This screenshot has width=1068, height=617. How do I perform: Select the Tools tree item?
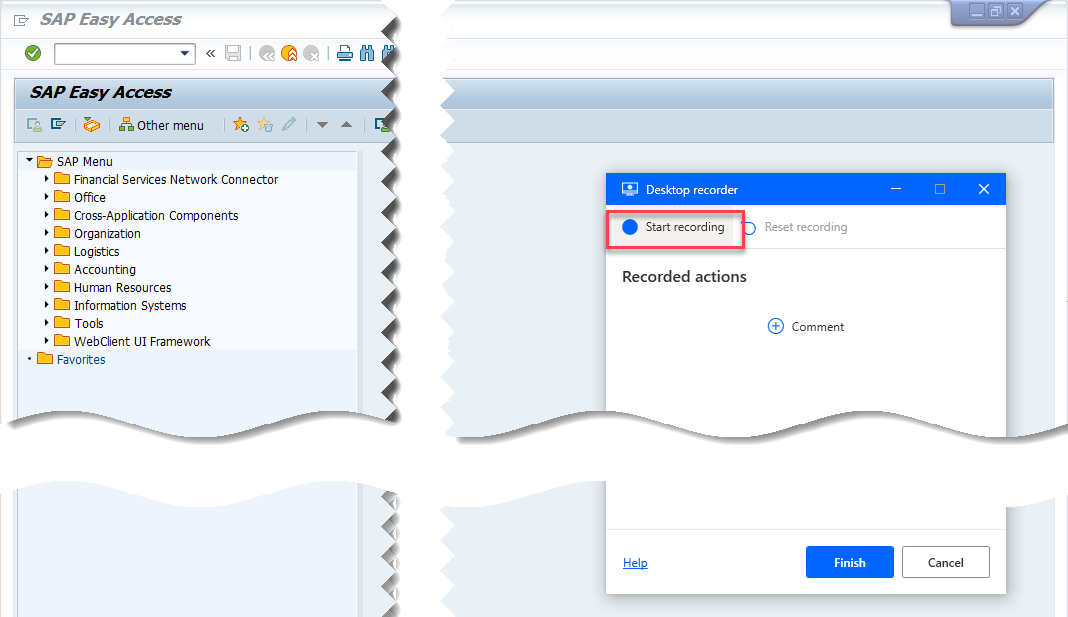coord(89,323)
